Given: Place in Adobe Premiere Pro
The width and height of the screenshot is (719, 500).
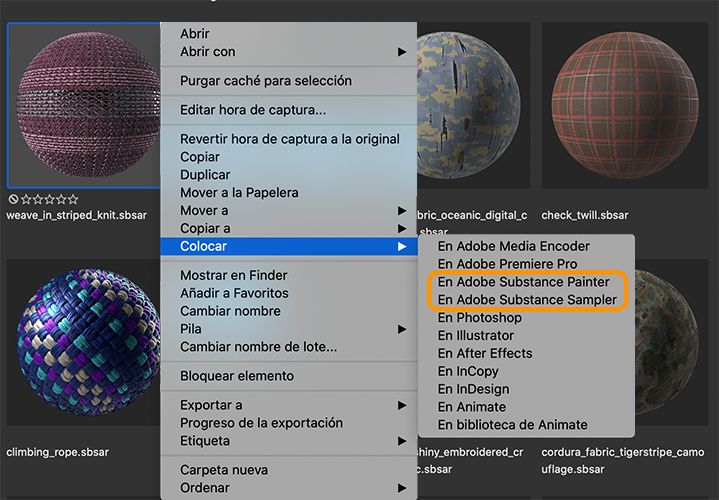Looking at the screenshot, I should tap(526, 264).
